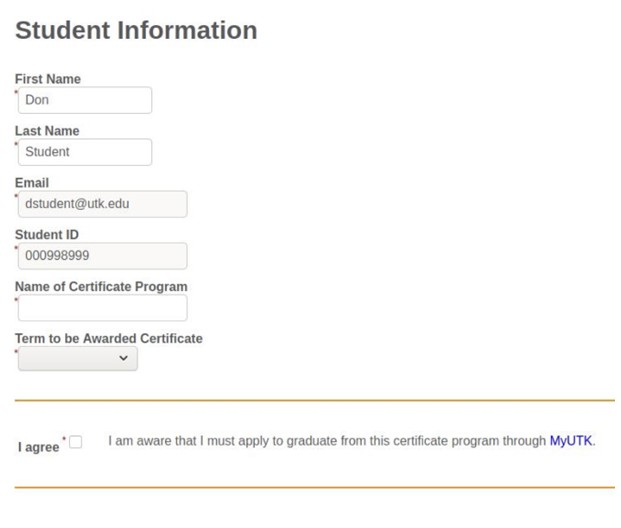
Task: Click the "First Name" label
Action: pos(48,79)
